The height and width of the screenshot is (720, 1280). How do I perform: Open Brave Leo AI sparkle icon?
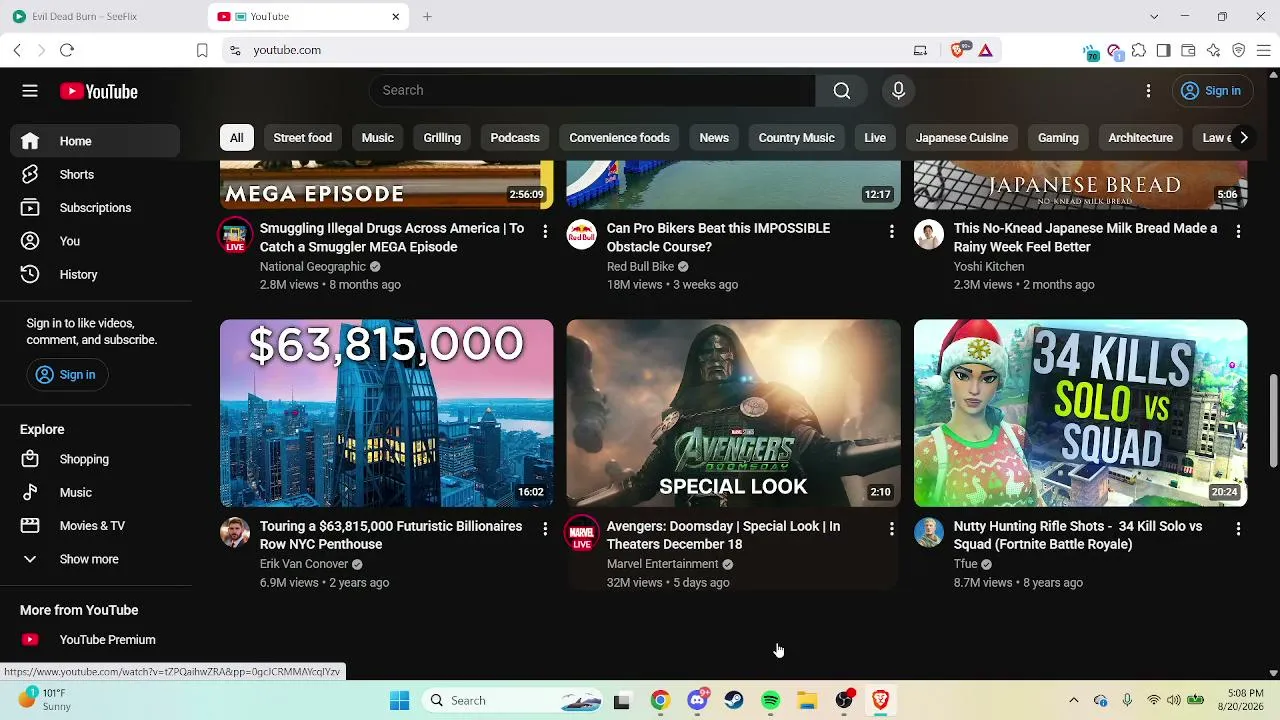[1213, 50]
